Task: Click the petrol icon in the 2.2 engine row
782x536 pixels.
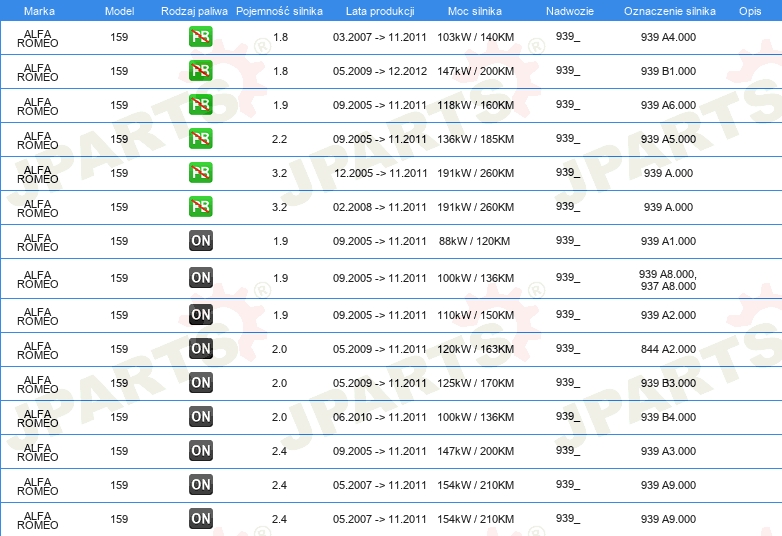Action: click(x=200, y=139)
